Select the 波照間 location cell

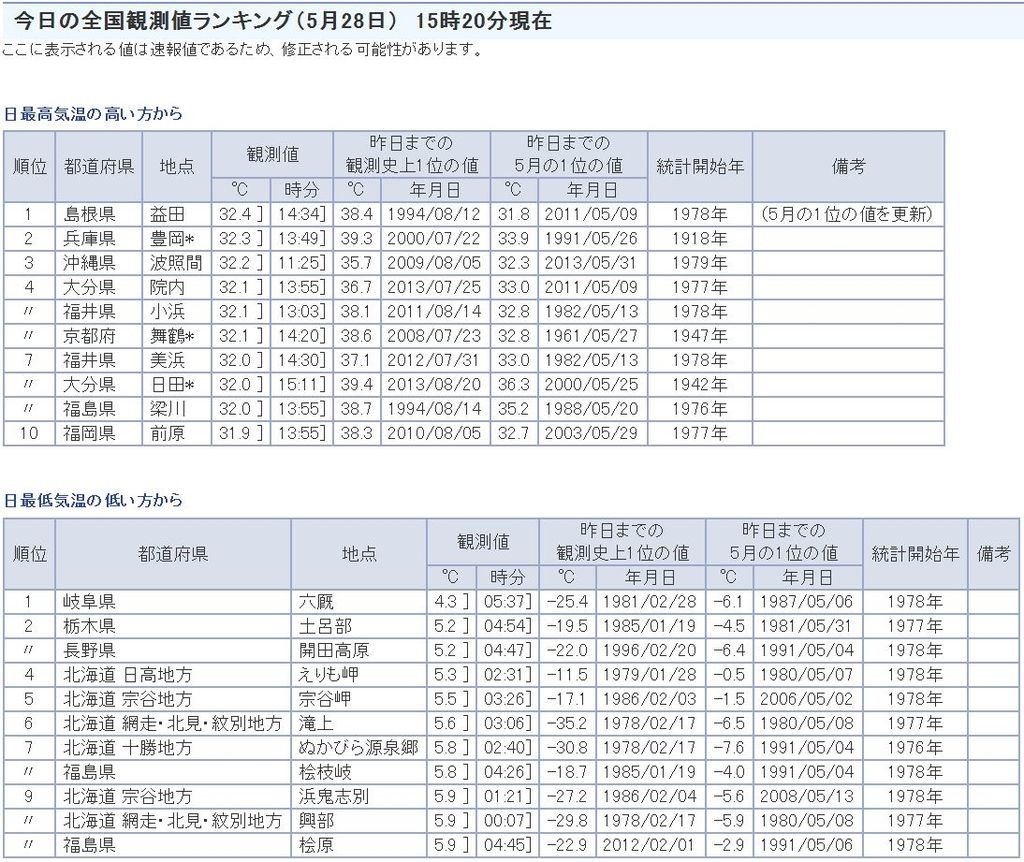coord(176,263)
